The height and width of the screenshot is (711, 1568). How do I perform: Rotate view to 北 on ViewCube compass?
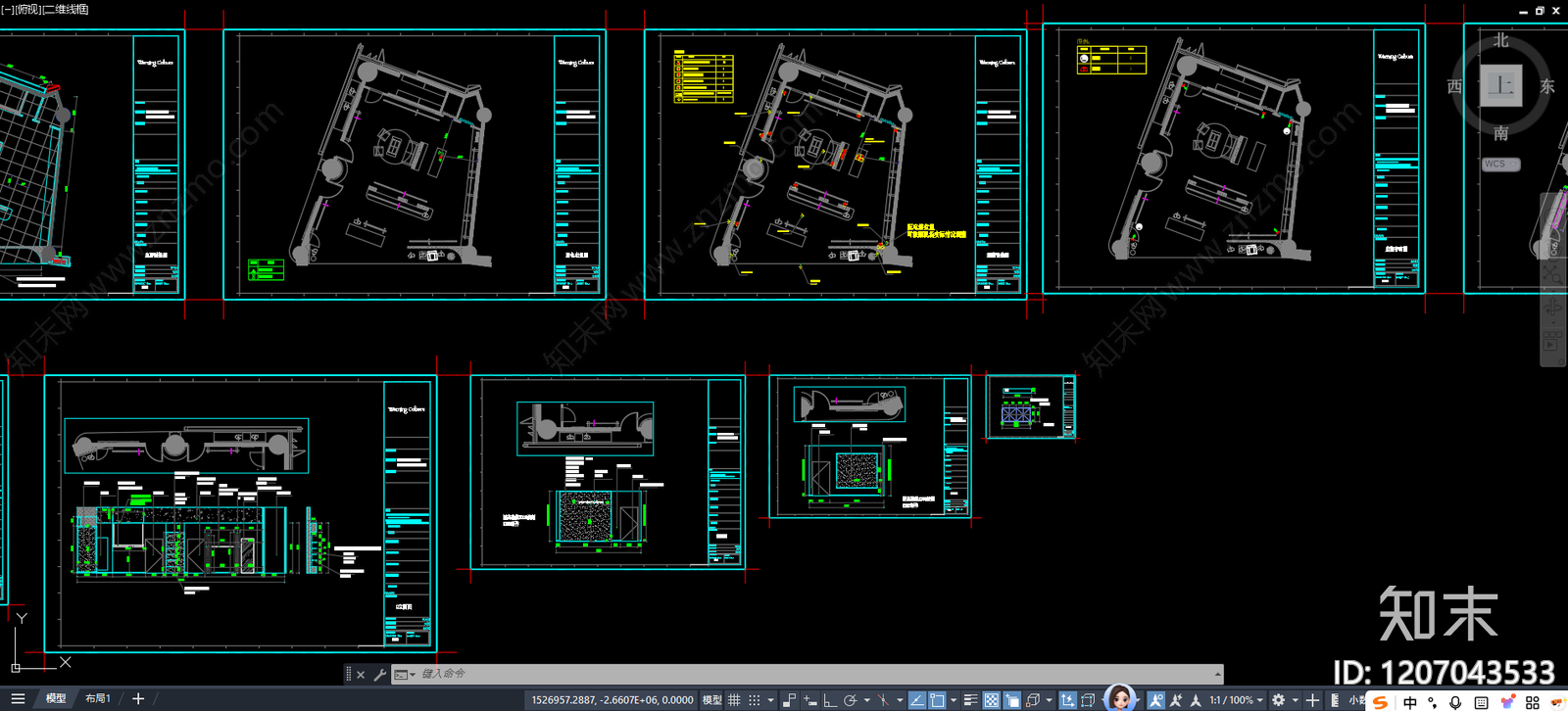pos(1501,40)
